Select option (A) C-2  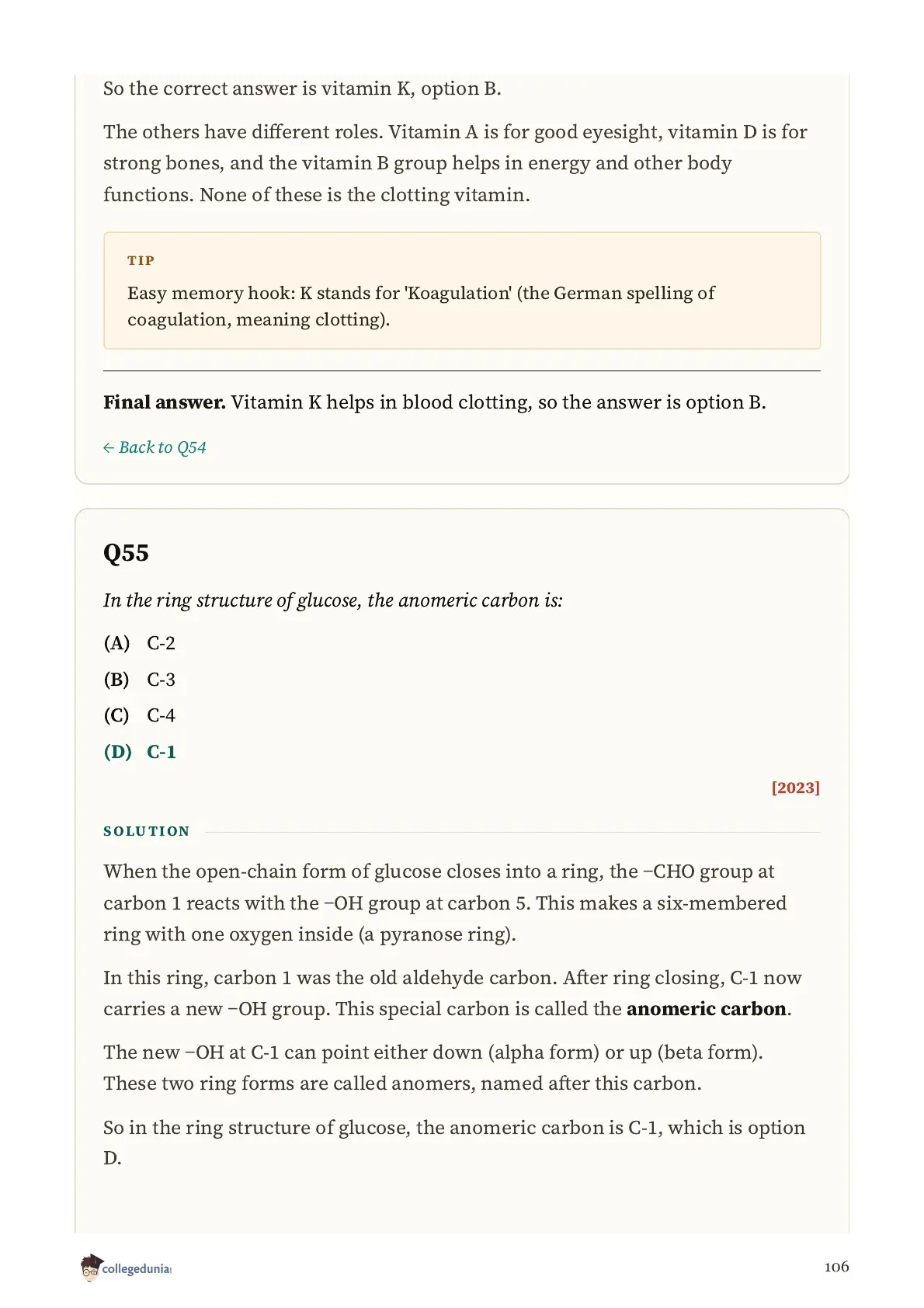click(x=140, y=643)
